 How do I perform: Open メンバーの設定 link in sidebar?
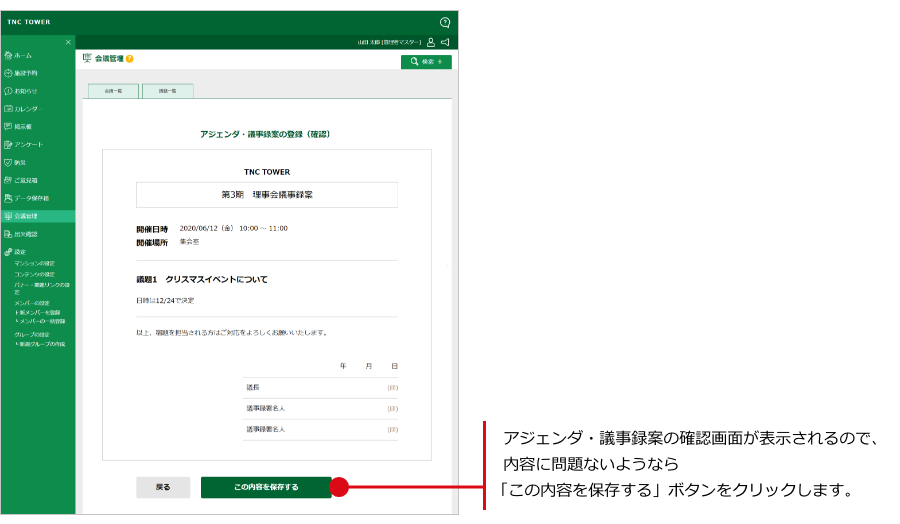[x=32, y=302]
